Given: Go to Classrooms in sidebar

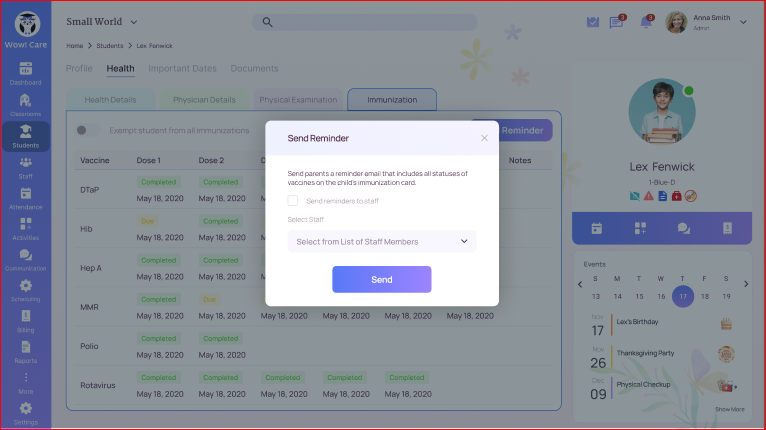Looking at the screenshot, I should (x=25, y=104).
